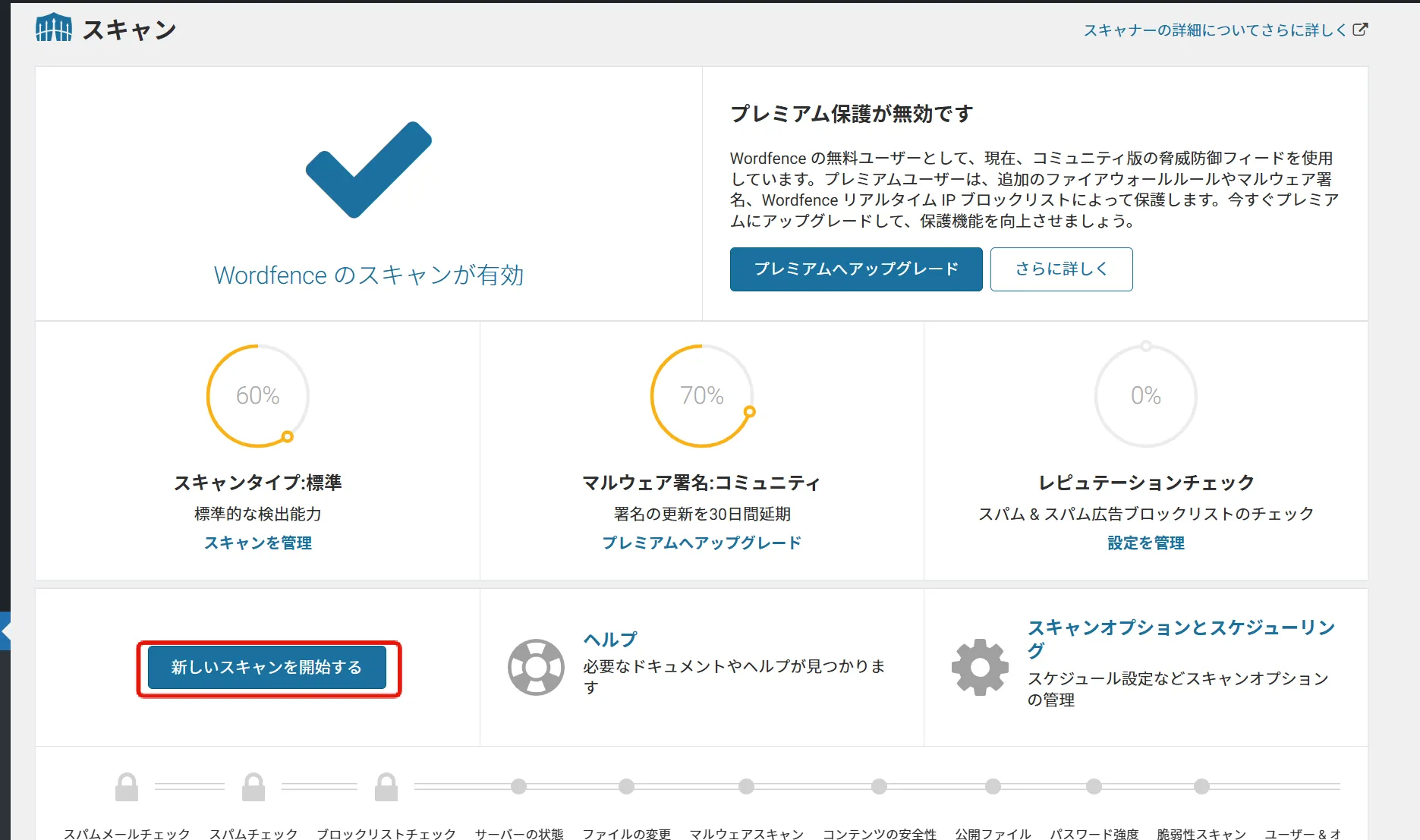Open the 設定を管理 link
This screenshot has height=840, width=1420.
(1145, 543)
